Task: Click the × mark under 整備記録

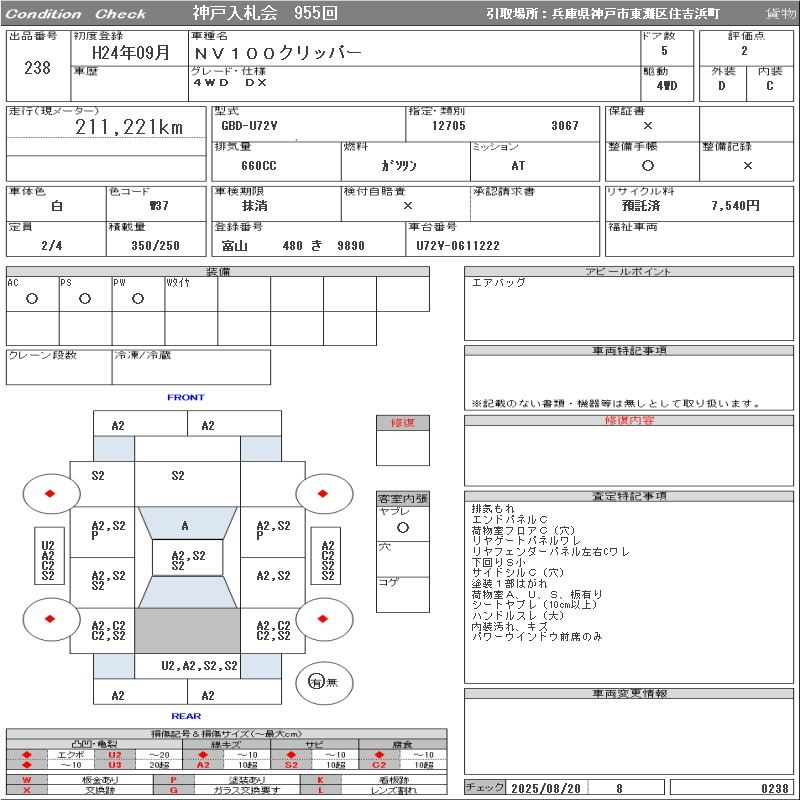Action: [747, 165]
